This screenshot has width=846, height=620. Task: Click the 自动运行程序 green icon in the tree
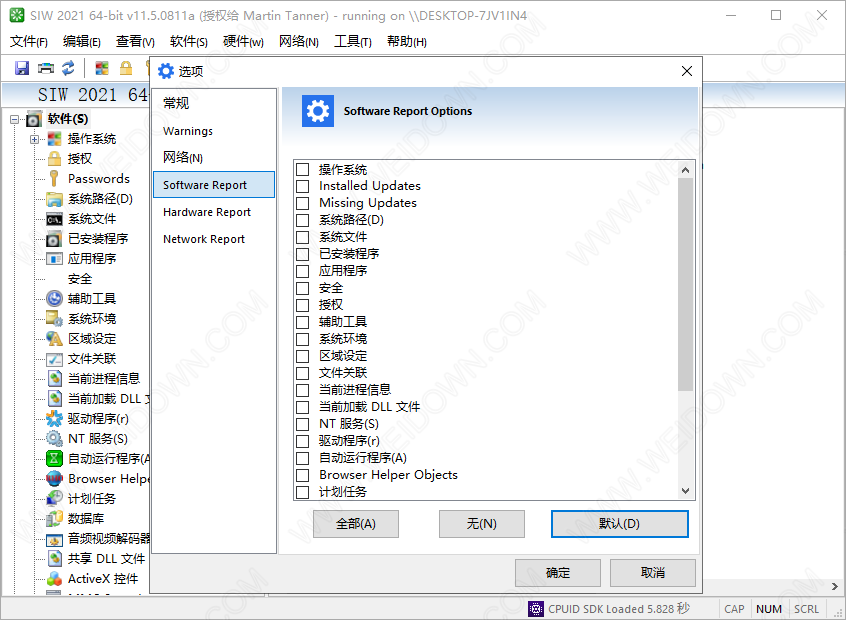[54, 459]
